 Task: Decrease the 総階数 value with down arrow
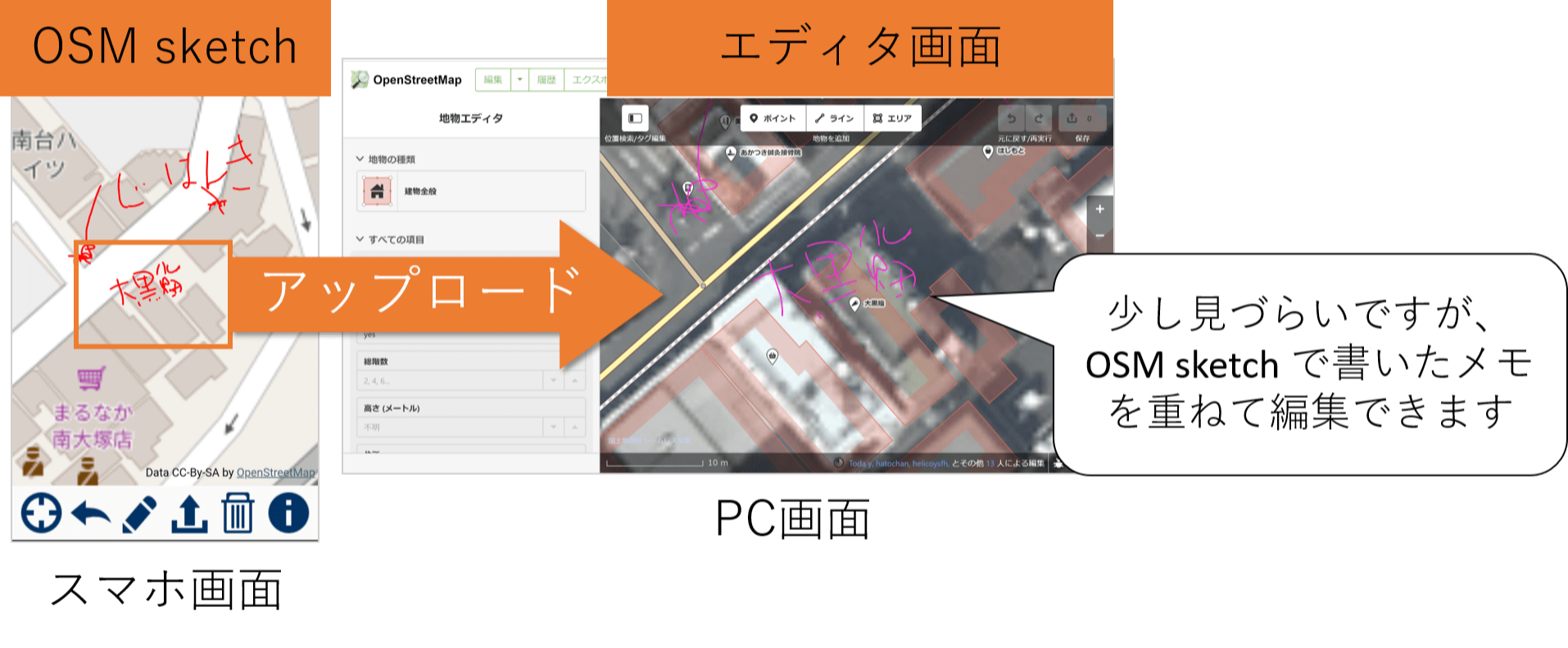[554, 381]
